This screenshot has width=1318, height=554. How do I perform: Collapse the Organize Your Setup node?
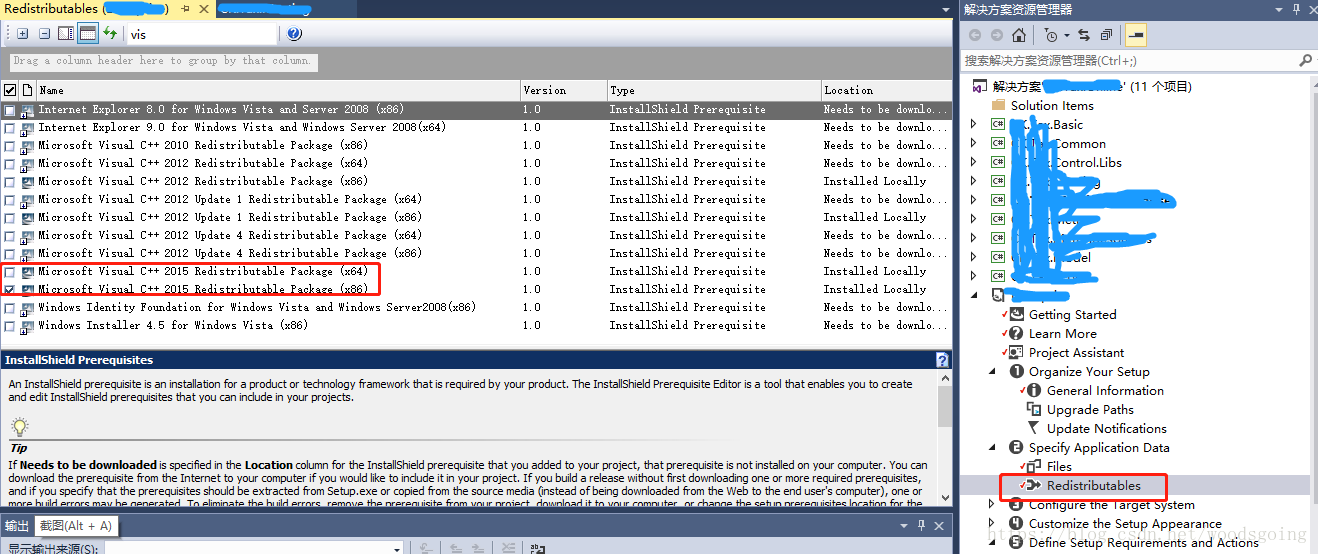(992, 371)
